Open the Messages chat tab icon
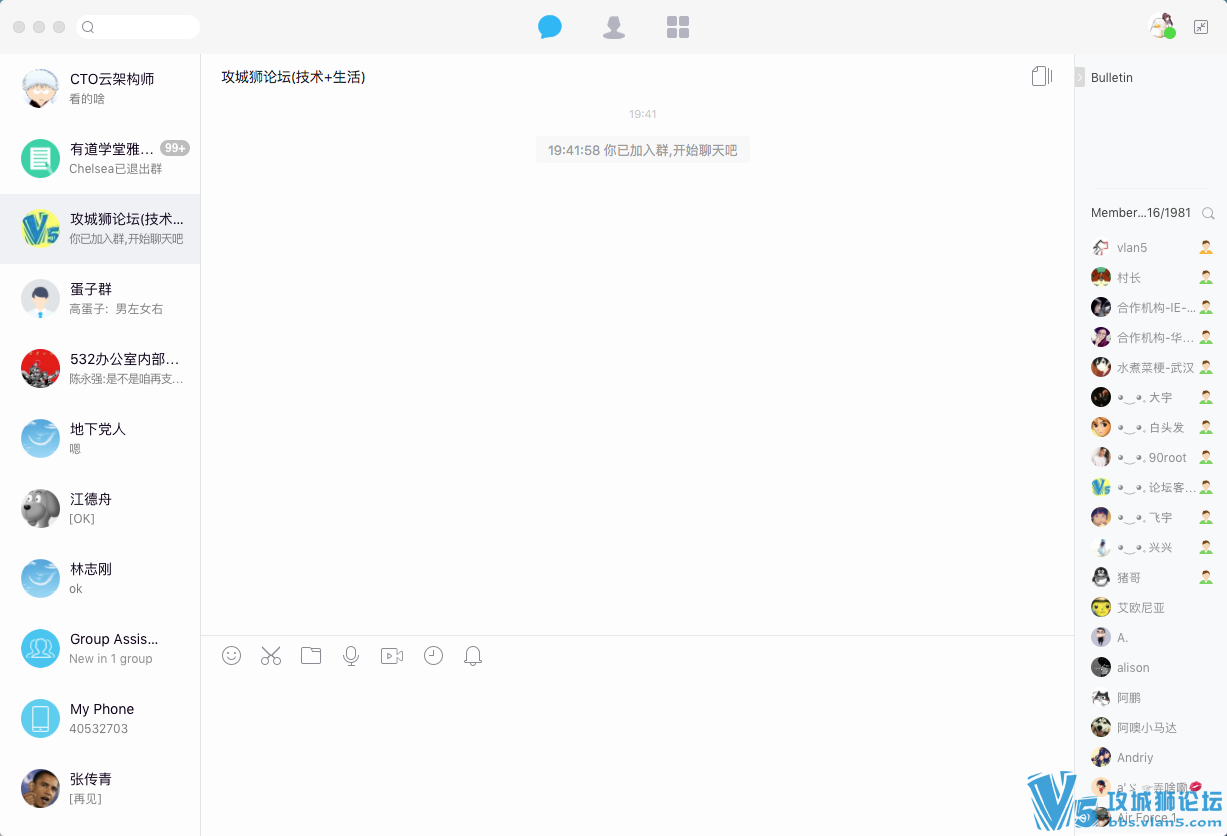1227x836 pixels. 550,27
